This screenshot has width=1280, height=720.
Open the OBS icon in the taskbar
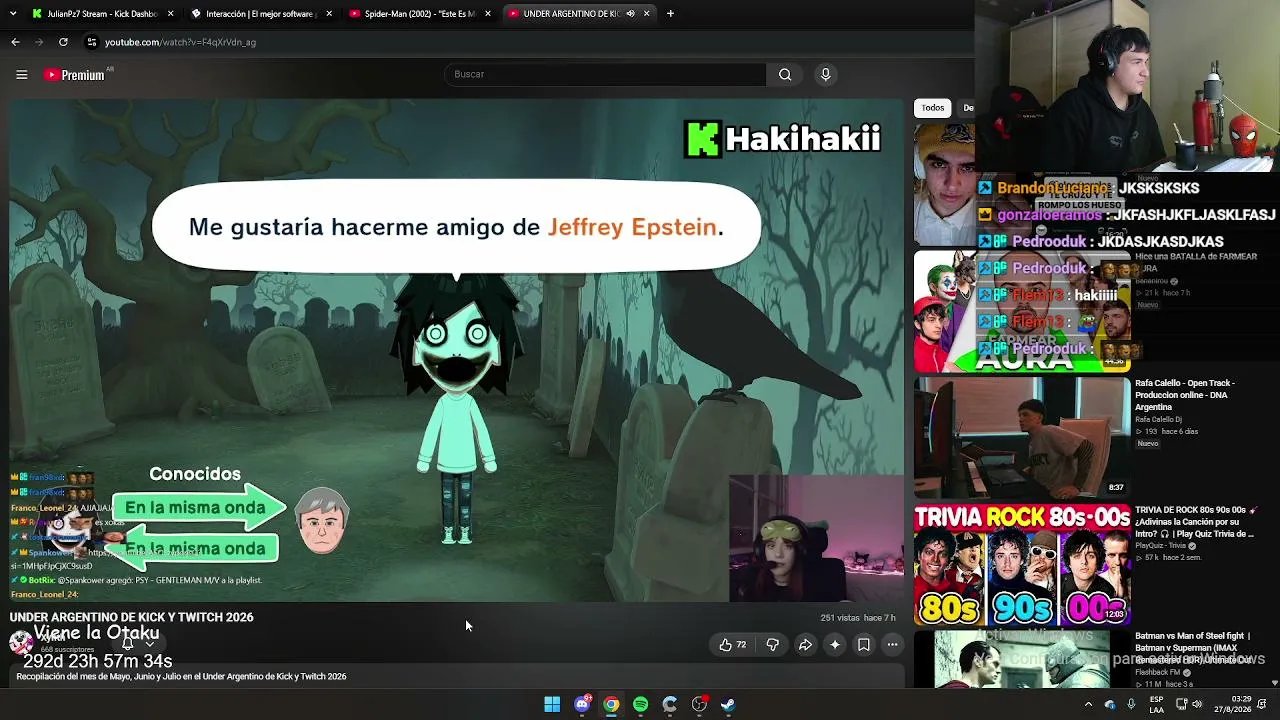point(699,704)
